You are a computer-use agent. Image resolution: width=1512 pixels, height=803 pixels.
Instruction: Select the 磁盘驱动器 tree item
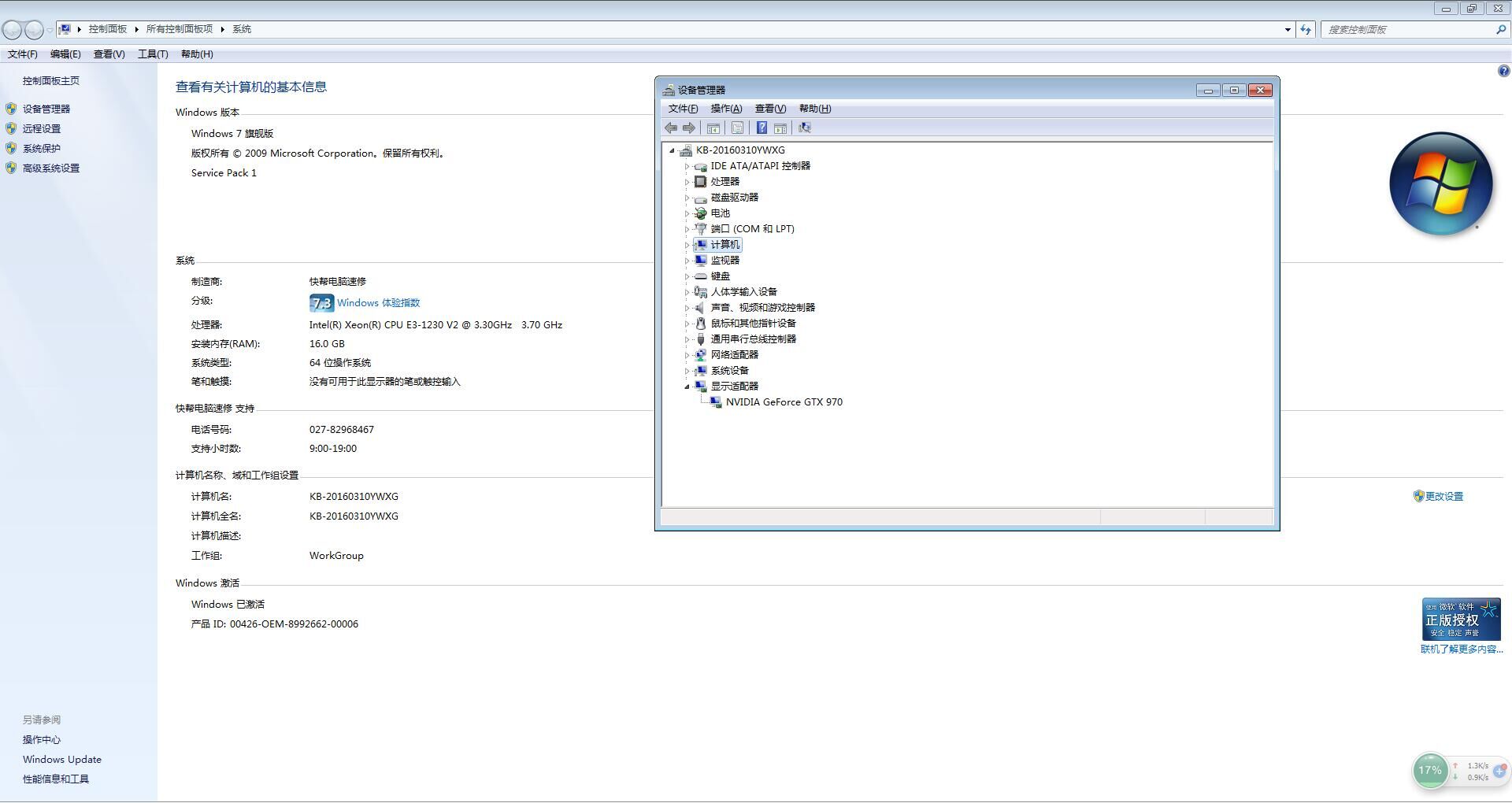click(x=734, y=198)
